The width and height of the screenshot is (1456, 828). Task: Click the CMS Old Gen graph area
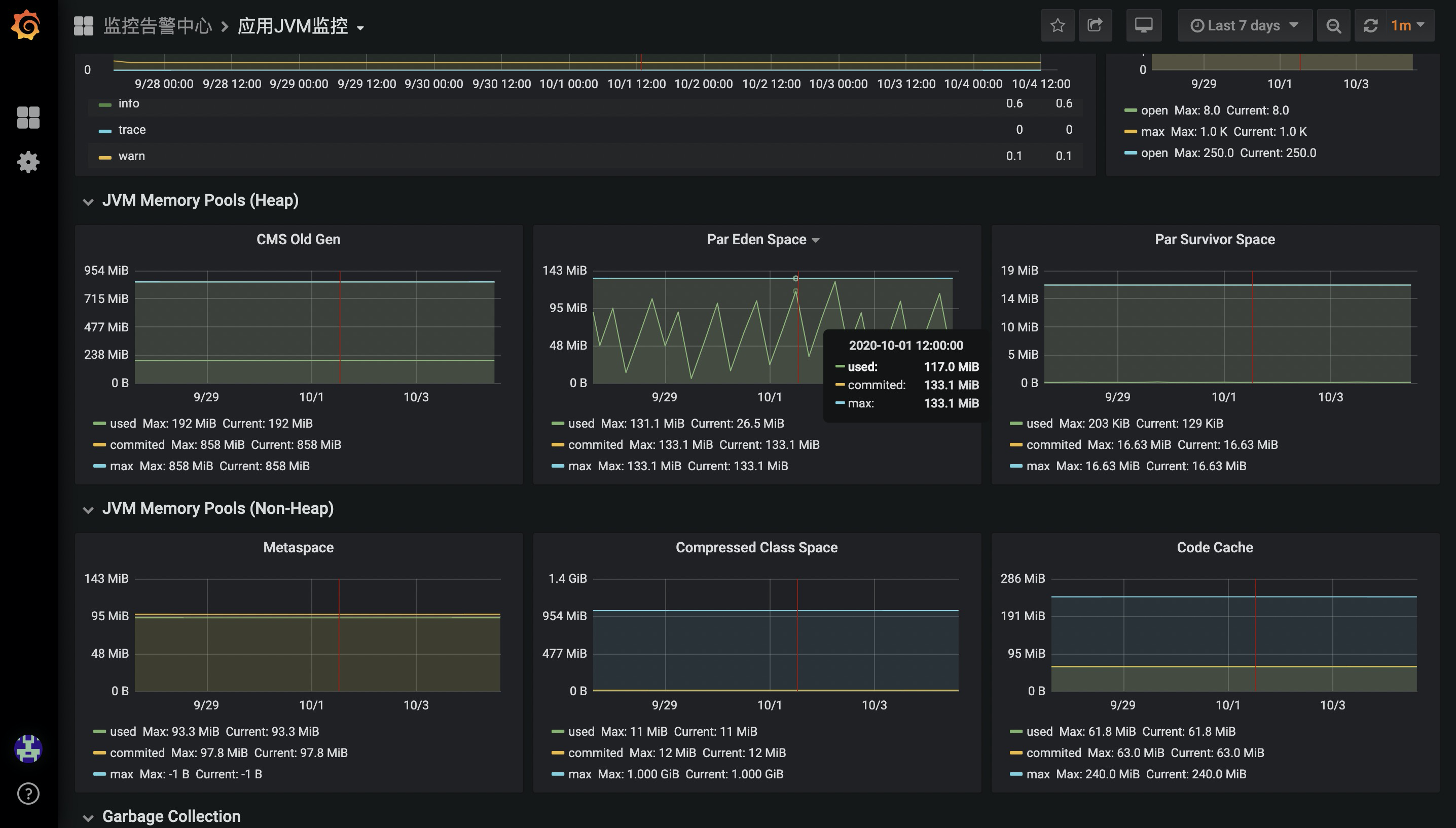coord(317,327)
